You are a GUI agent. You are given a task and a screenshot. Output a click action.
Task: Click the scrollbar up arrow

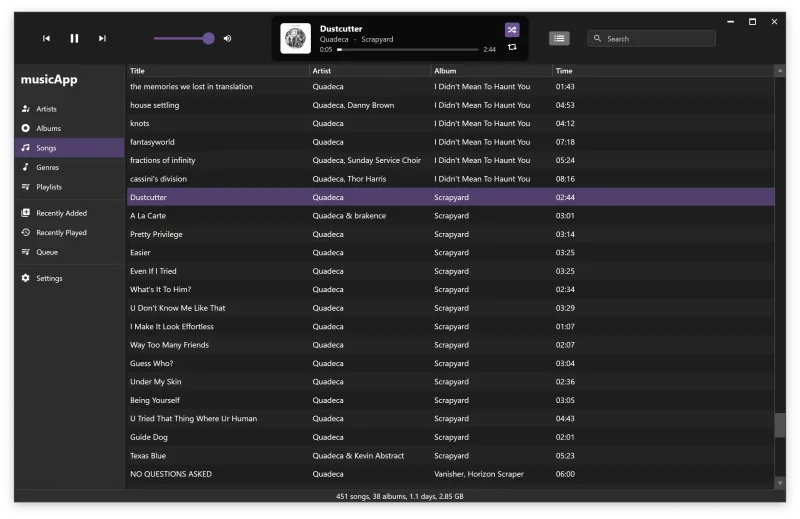[780, 71]
